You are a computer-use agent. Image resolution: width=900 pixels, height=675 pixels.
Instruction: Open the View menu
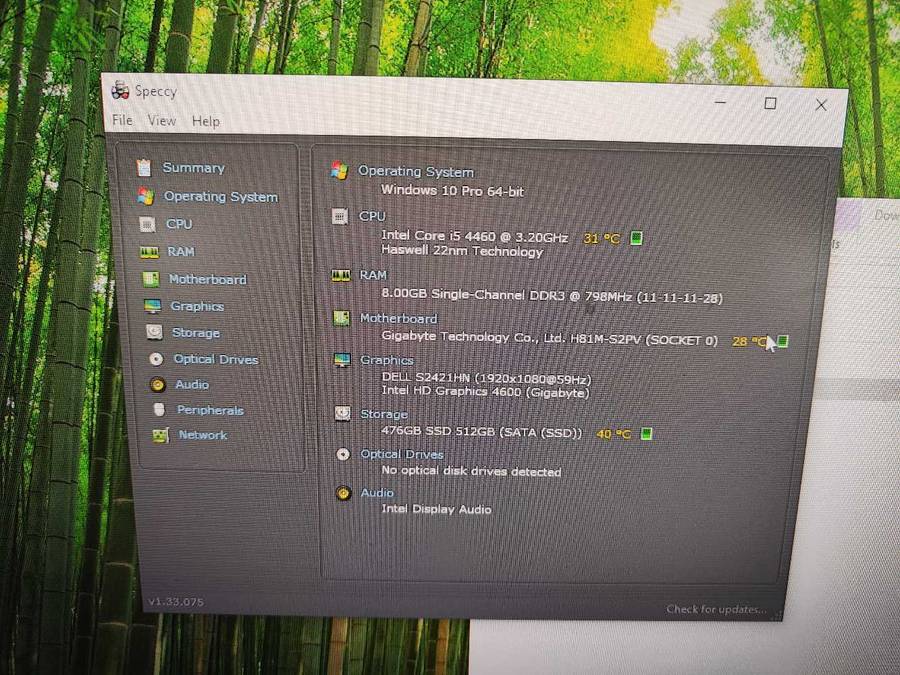pyautogui.click(x=161, y=121)
